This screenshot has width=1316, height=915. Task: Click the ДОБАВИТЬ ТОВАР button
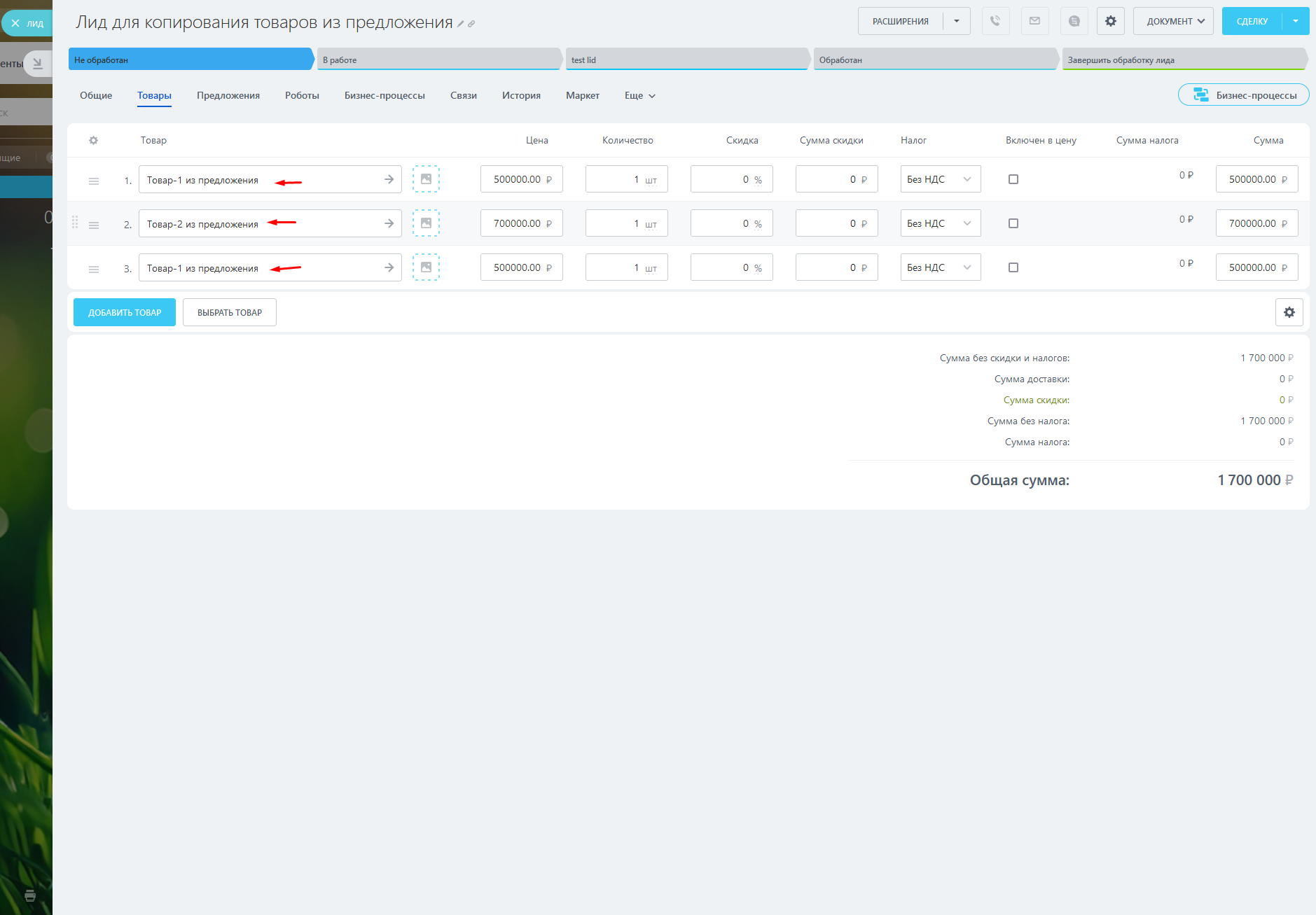click(125, 312)
